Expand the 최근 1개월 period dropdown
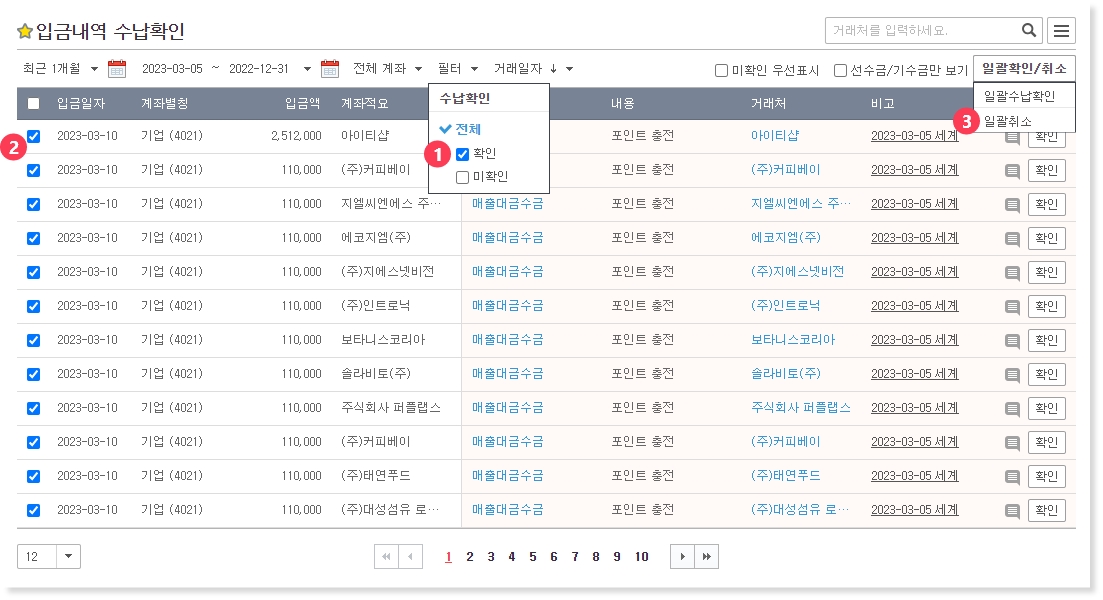Viewport: 1103px width, 600px height. pyautogui.click(x=61, y=69)
